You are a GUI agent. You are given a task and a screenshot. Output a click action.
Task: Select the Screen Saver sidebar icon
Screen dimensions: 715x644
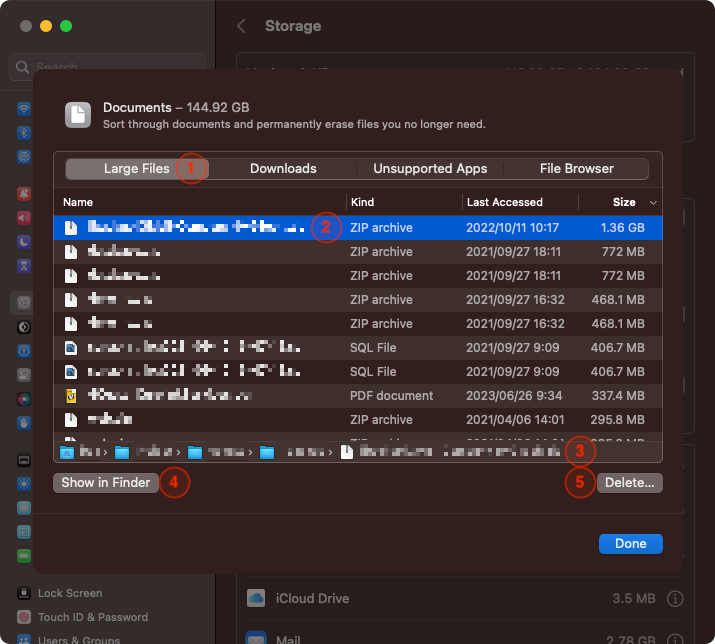pyautogui.click(x=24, y=532)
